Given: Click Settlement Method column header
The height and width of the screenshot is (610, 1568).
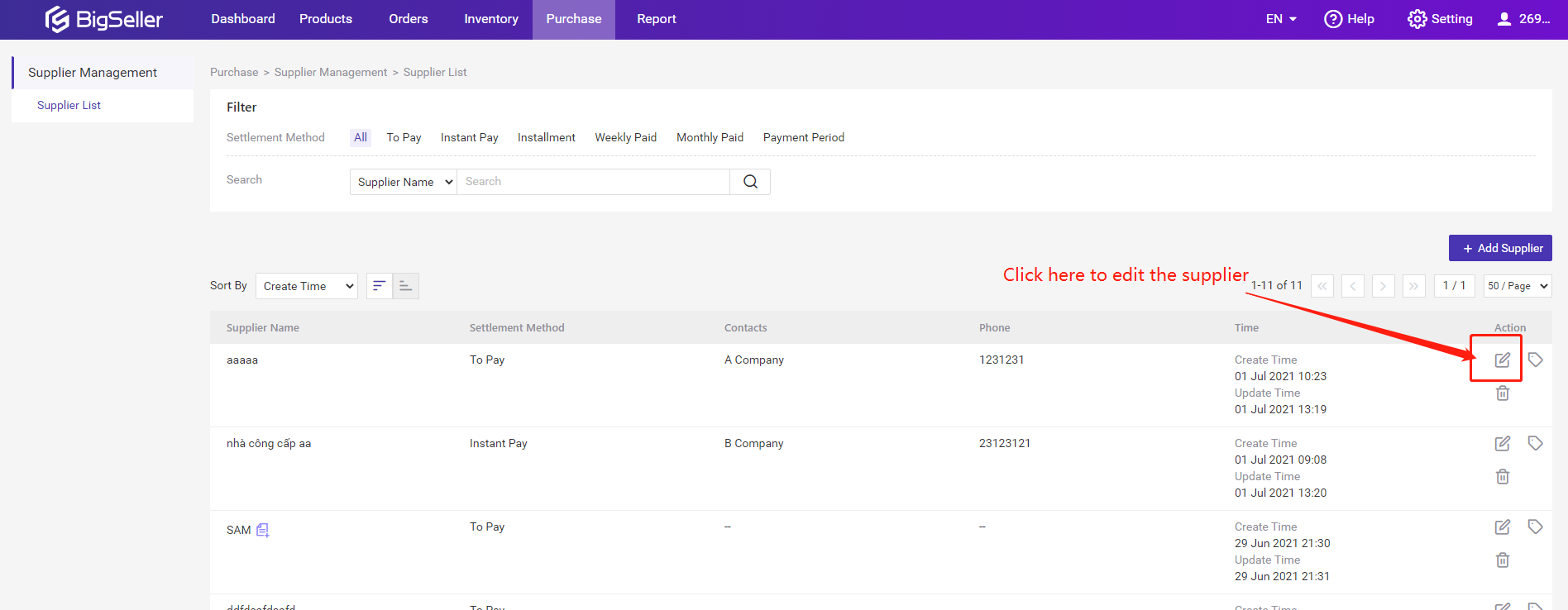Looking at the screenshot, I should (x=517, y=328).
